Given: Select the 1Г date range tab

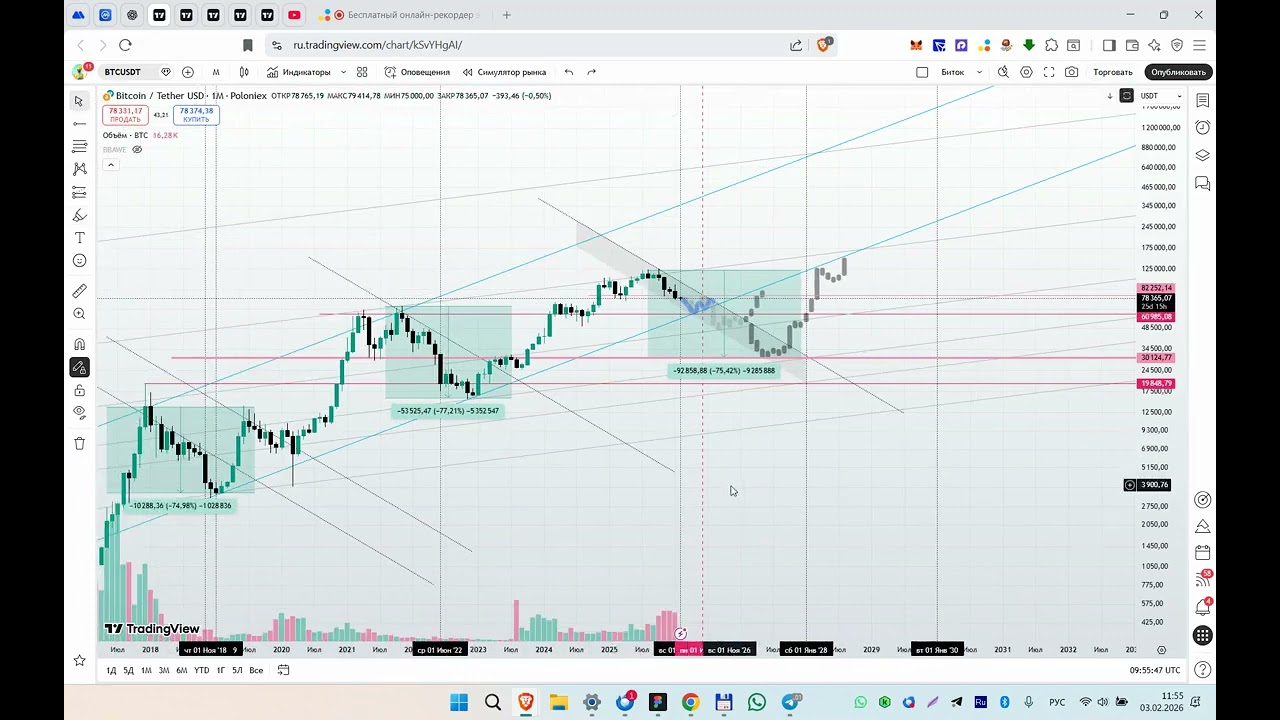Looking at the screenshot, I should 221,670.
